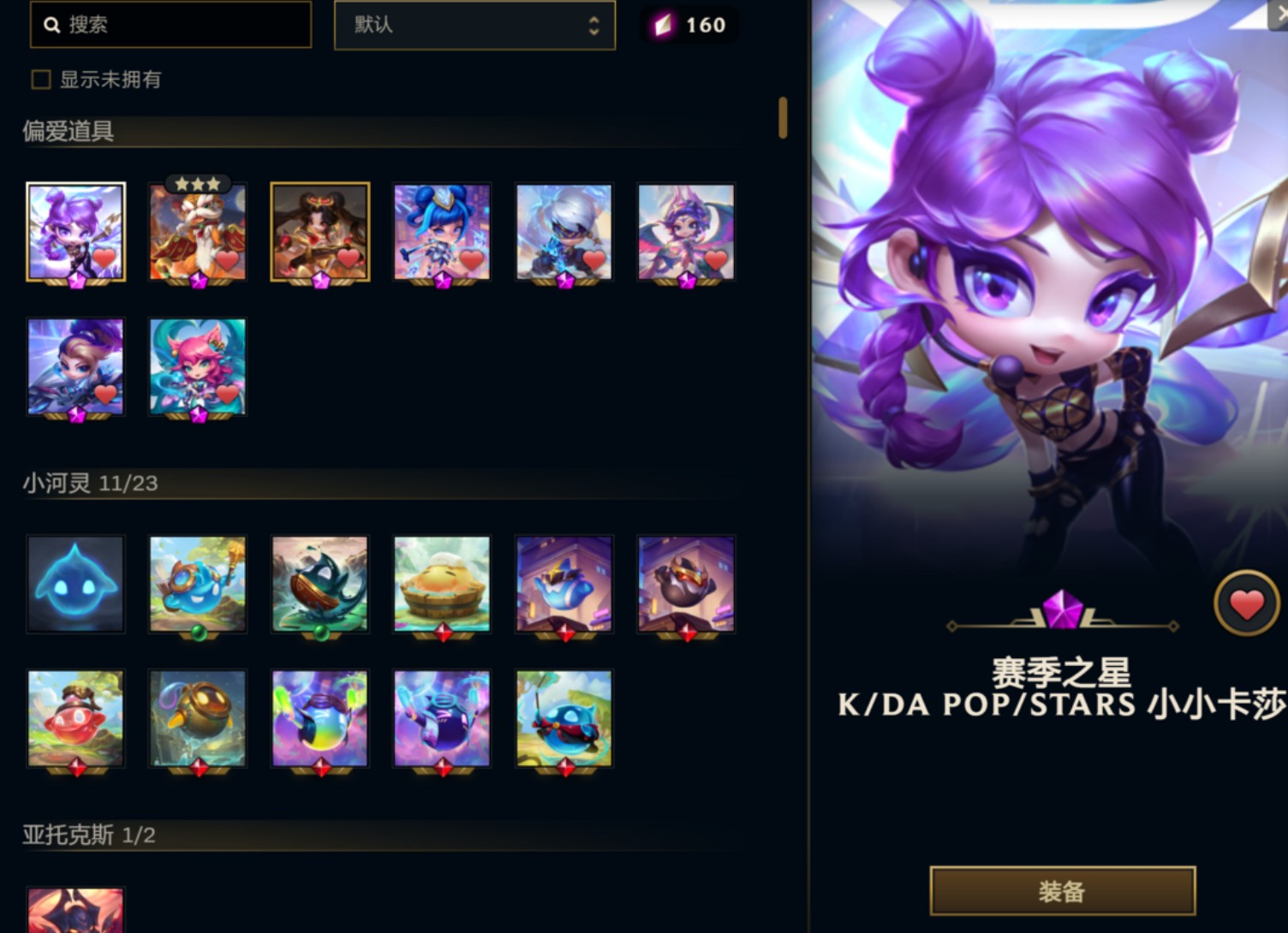Click the list's vertical scrollbar handle
The width and height of the screenshot is (1288, 933).
click(783, 117)
